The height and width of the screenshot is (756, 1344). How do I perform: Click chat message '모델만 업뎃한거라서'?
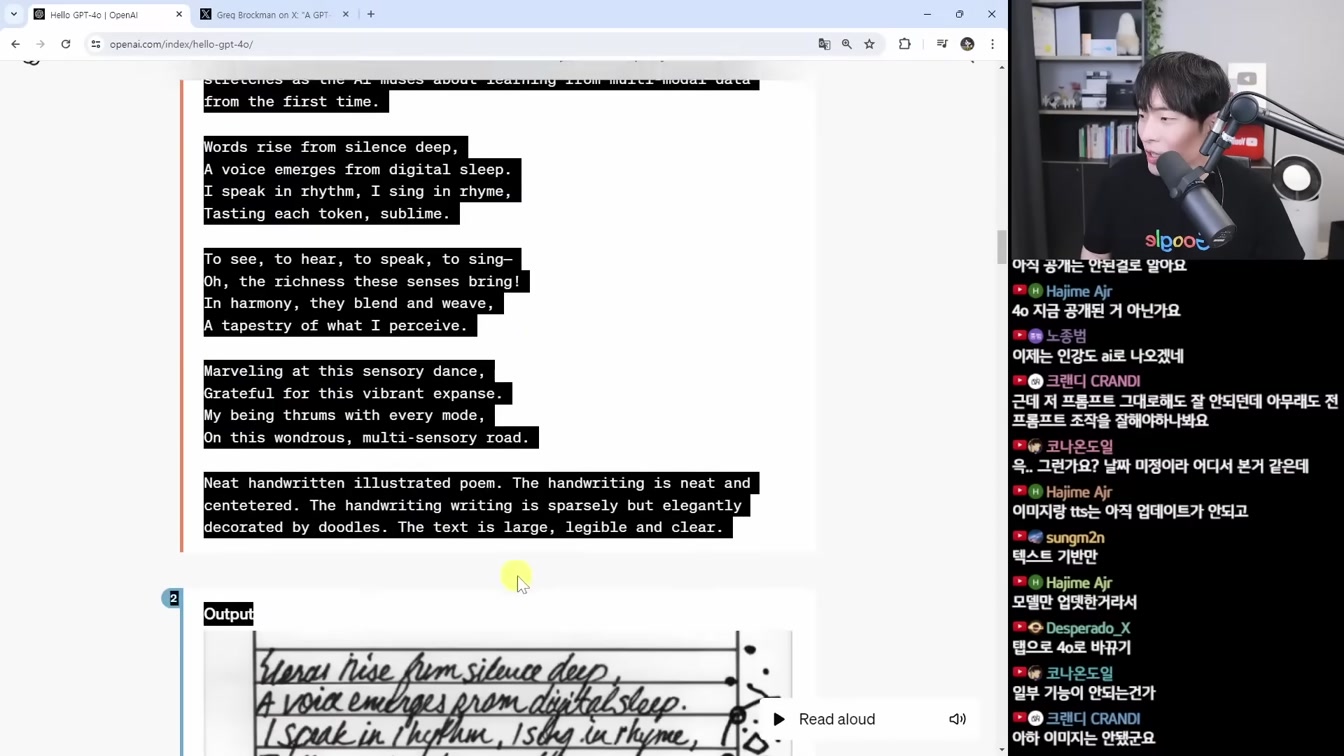click(x=1074, y=602)
